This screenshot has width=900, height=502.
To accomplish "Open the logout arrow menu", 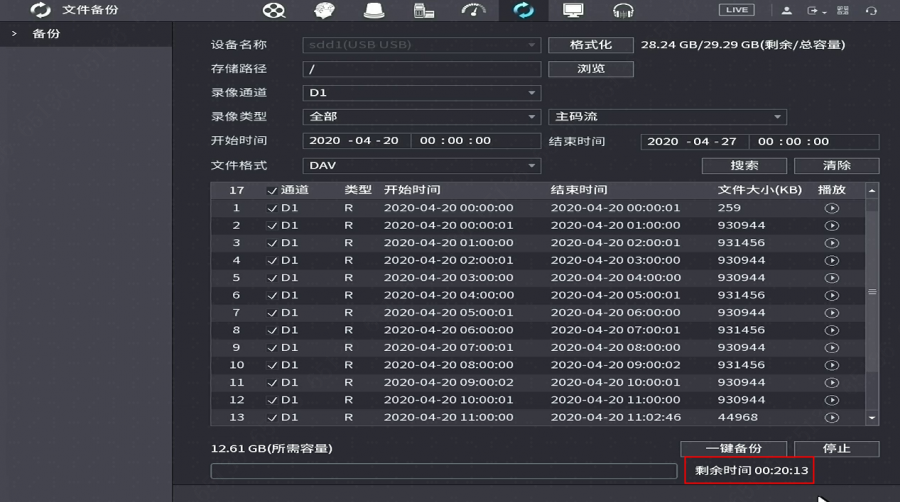I will pos(816,10).
